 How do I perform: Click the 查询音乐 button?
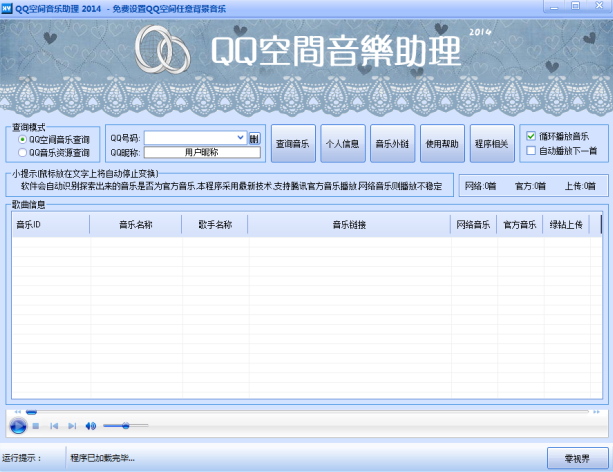pos(293,144)
